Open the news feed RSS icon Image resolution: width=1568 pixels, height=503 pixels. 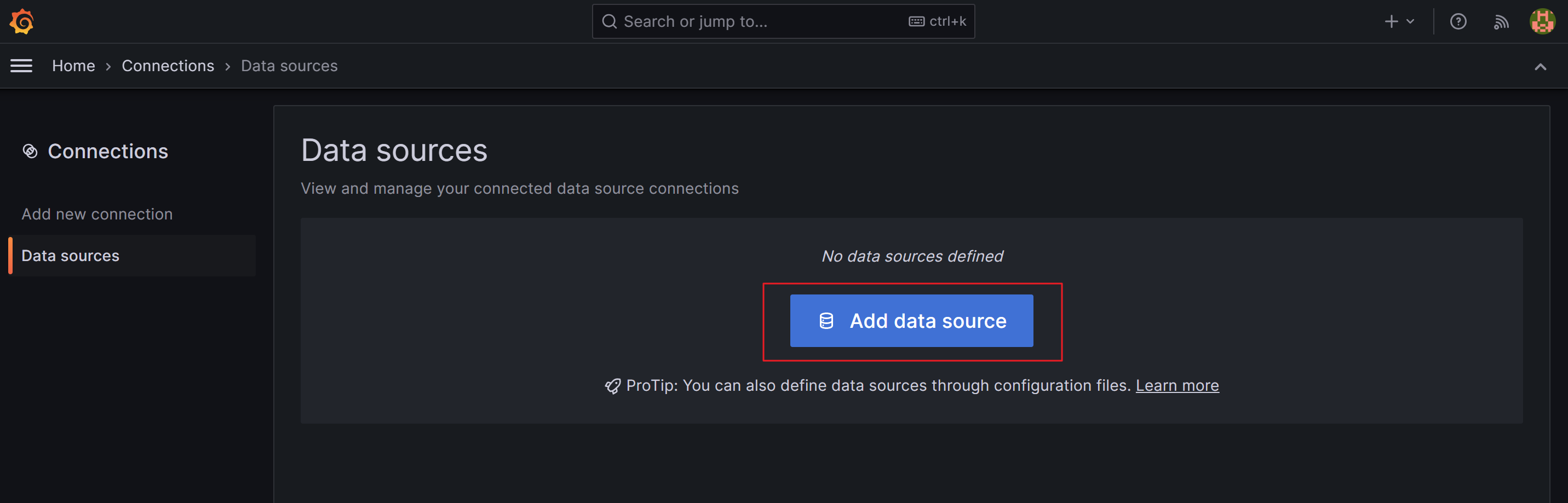(x=1501, y=22)
